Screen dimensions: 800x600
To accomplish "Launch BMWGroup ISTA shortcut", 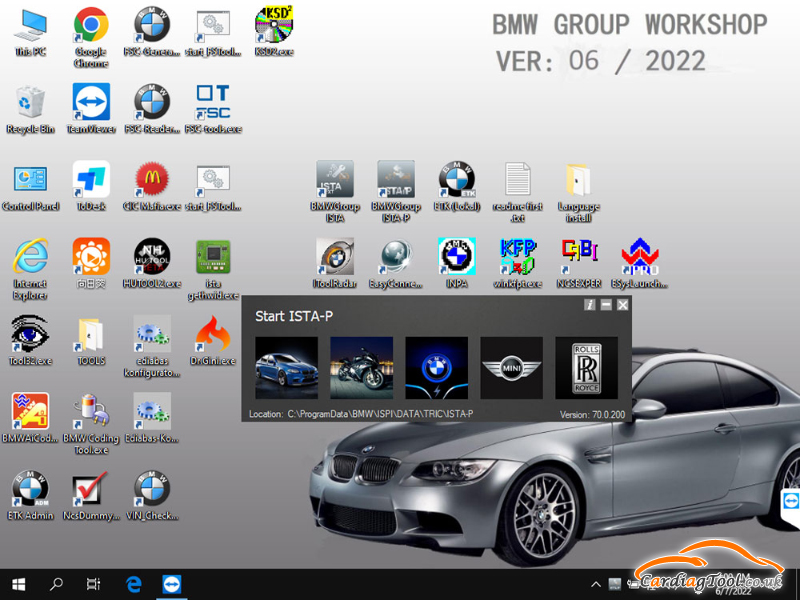I will (x=335, y=192).
